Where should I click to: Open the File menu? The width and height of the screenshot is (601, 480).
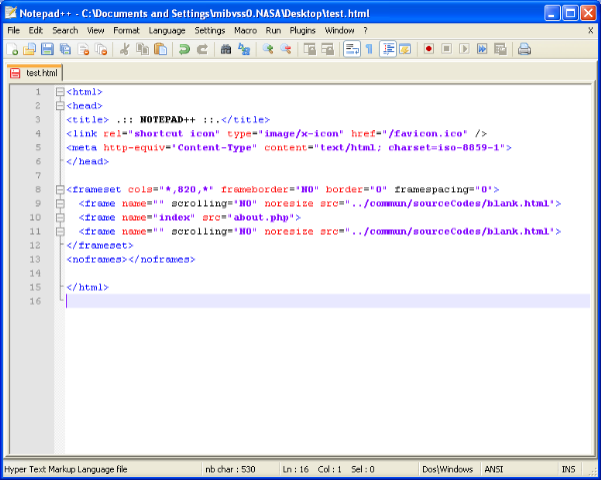pyautogui.click(x=13, y=30)
